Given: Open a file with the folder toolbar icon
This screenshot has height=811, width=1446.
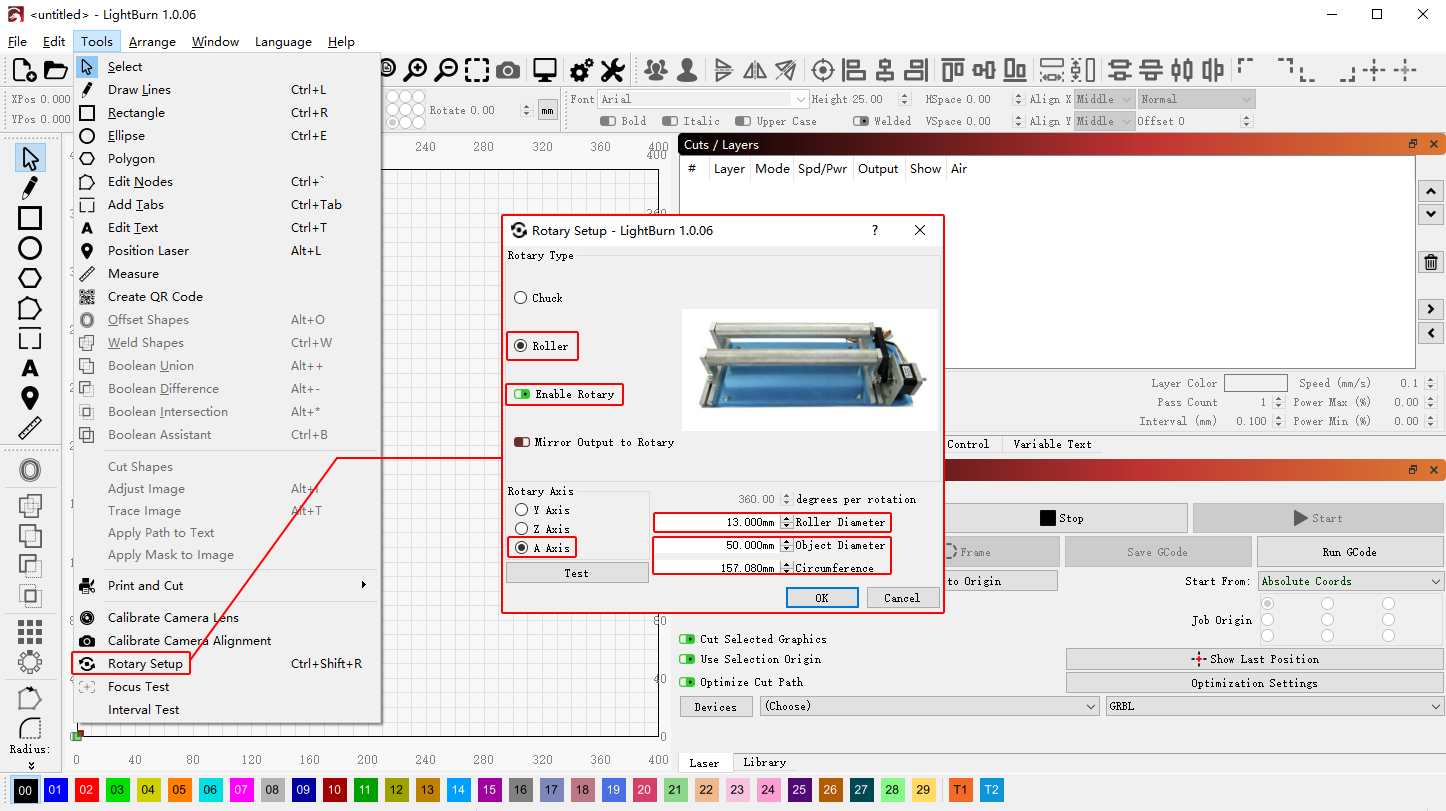Looking at the screenshot, I should (56, 70).
